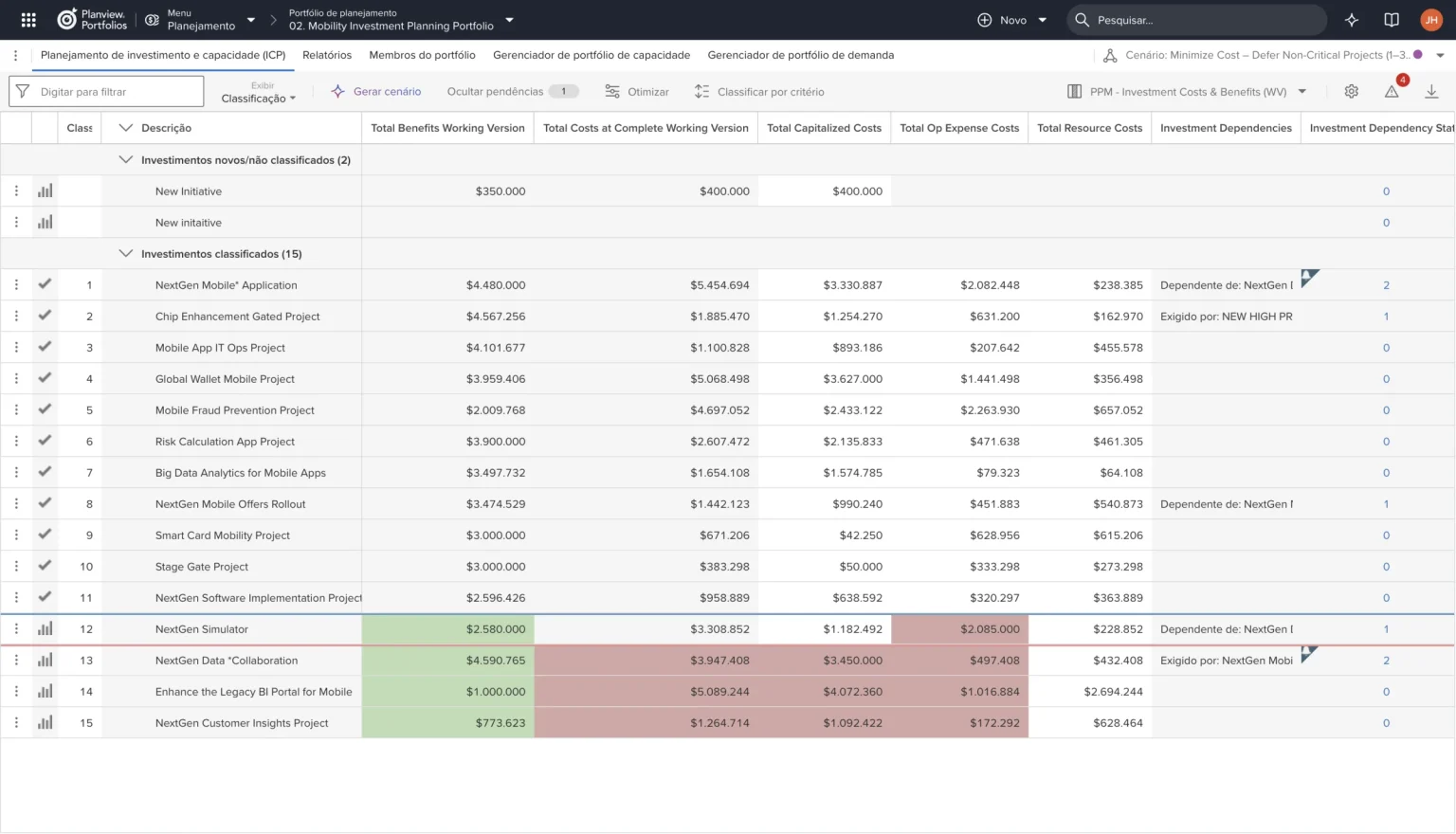This screenshot has width=1456, height=834.
Task: Click the dependency flag on NextGen Mobile Application
Action: tap(1309, 278)
